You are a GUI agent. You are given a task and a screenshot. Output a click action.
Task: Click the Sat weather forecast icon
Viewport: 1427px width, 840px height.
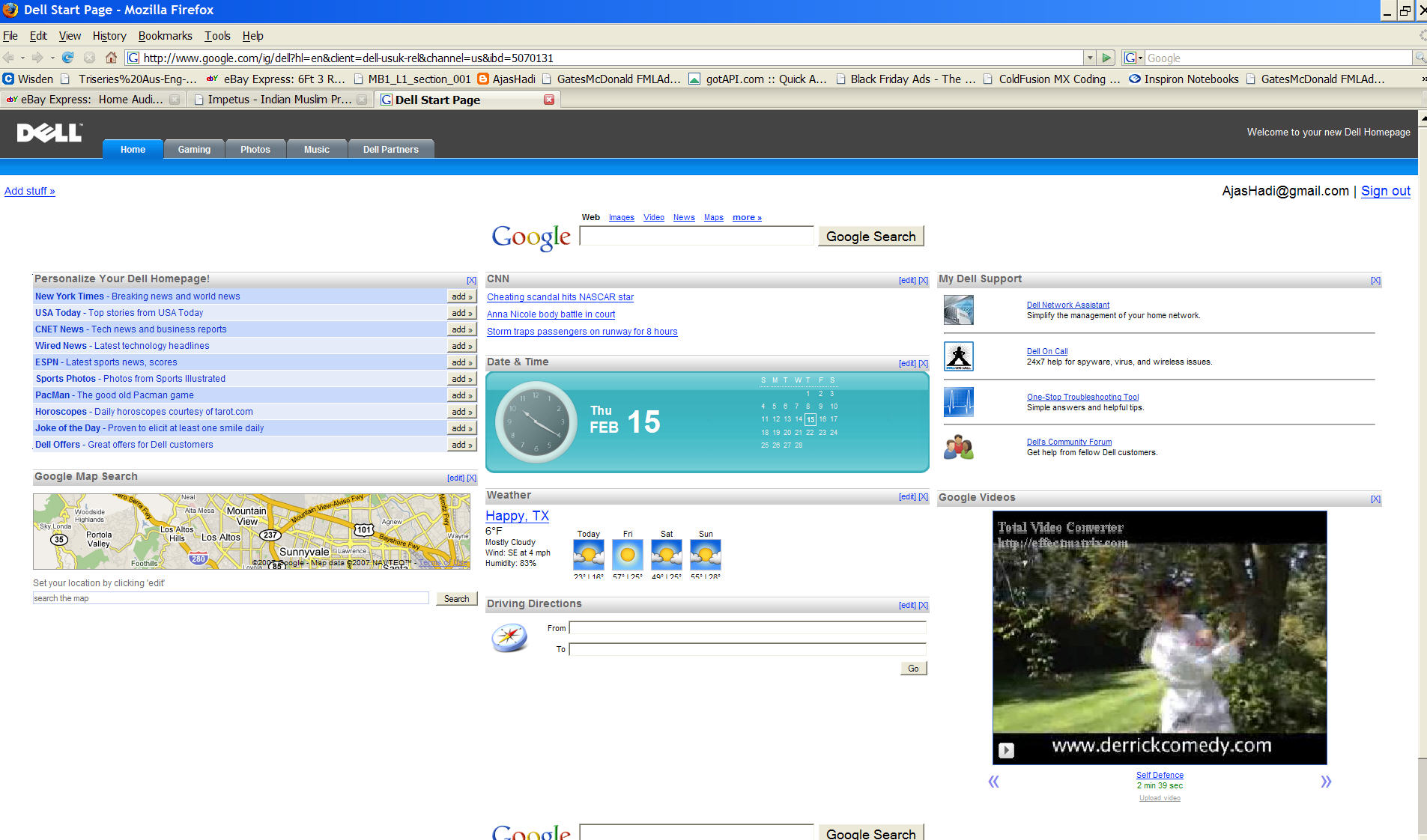pyautogui.click(x=667, y=556)
